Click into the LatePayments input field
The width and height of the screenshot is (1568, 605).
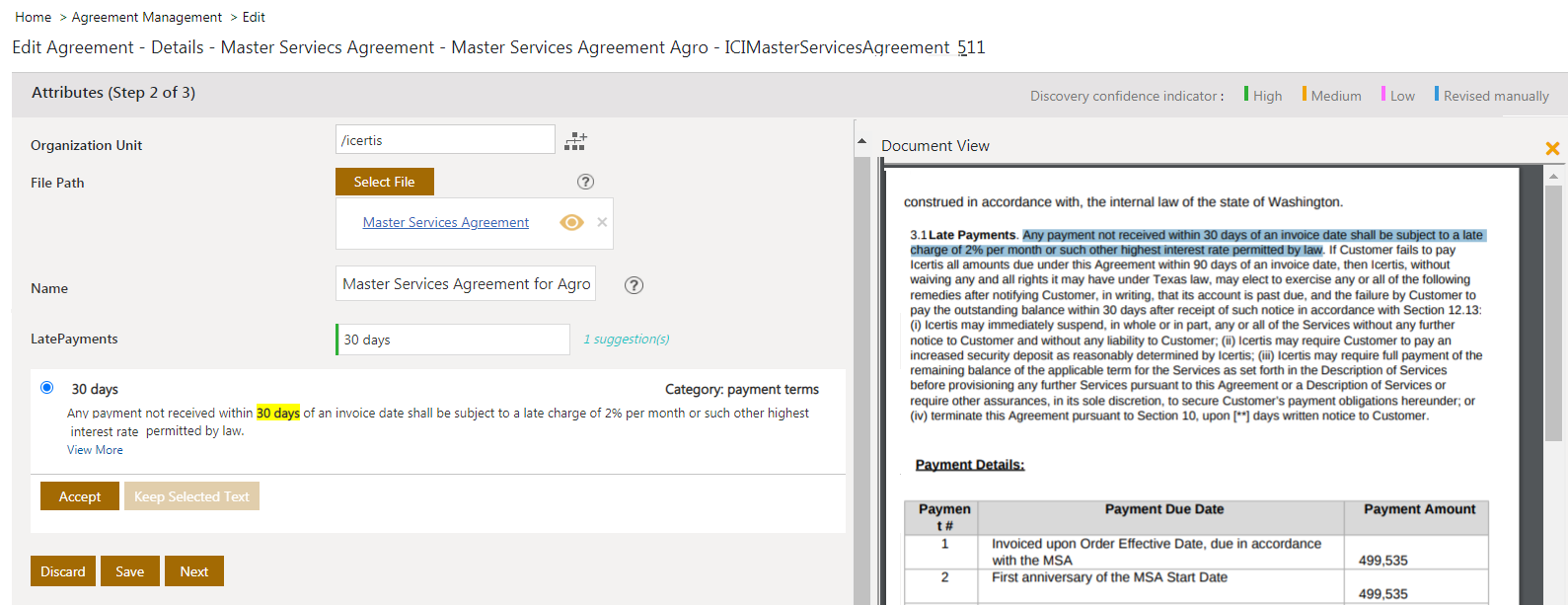coord(453,340)
